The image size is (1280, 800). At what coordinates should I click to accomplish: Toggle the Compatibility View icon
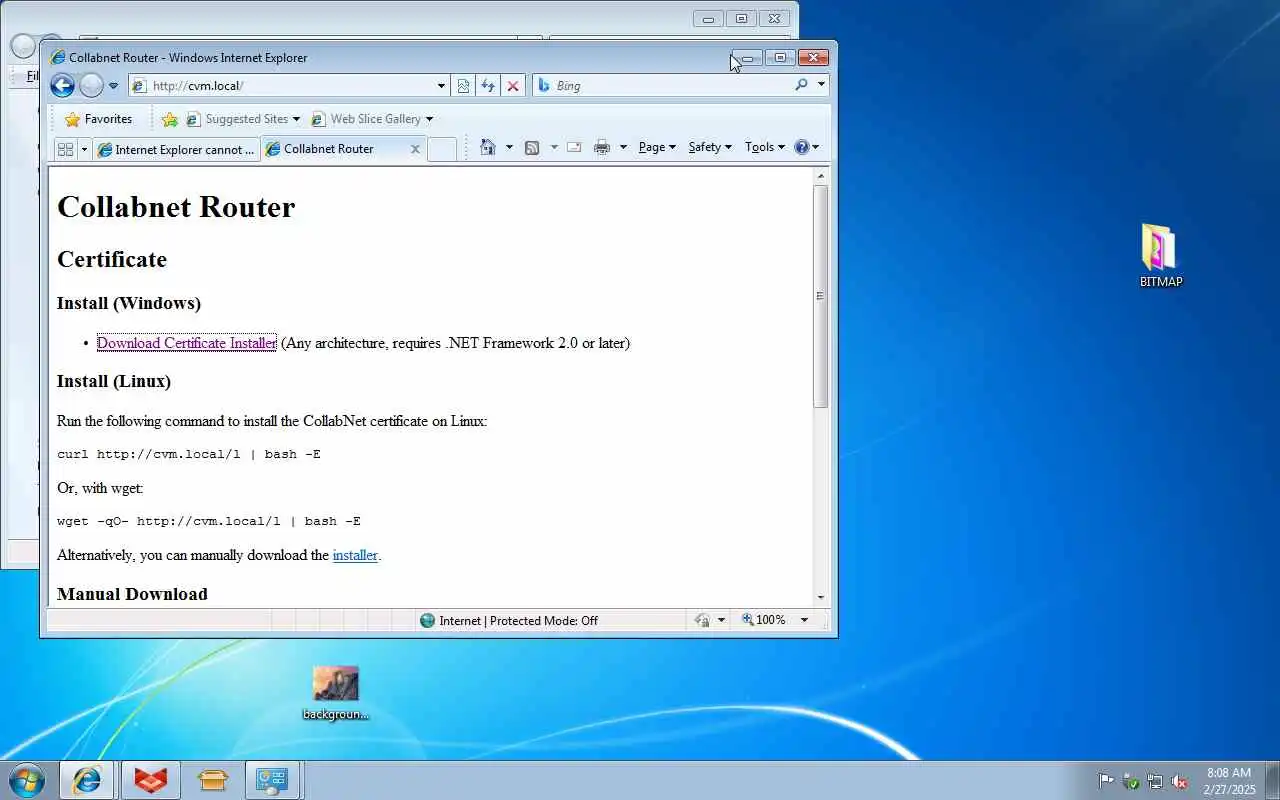463,86
